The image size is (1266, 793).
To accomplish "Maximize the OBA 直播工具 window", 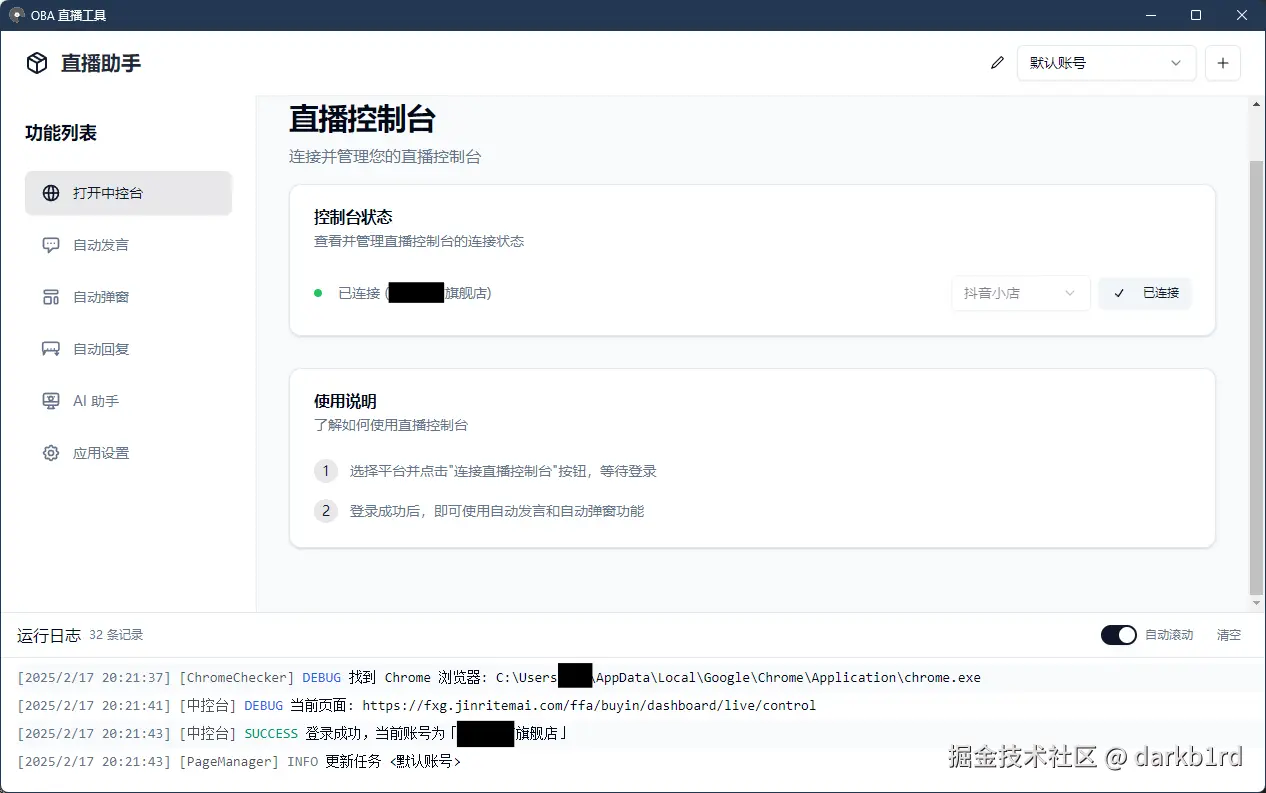I will [x=1196, y=15].
